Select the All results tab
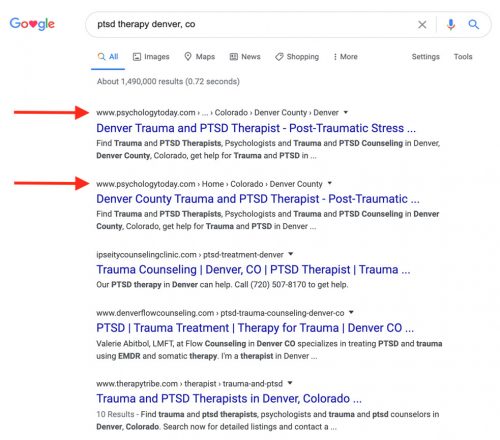 tap(108, 57)
